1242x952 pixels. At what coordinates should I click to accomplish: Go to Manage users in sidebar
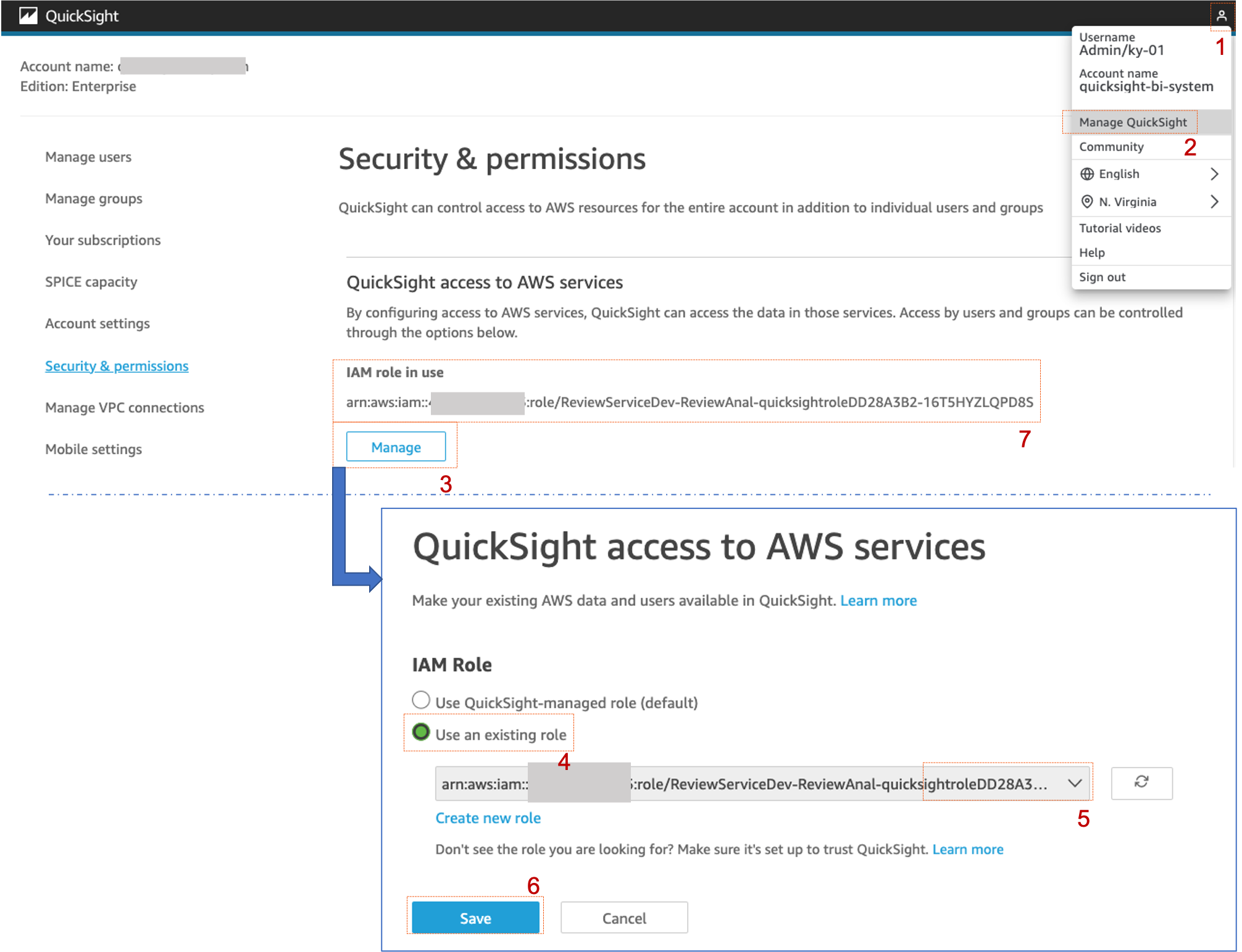(88, 157)
